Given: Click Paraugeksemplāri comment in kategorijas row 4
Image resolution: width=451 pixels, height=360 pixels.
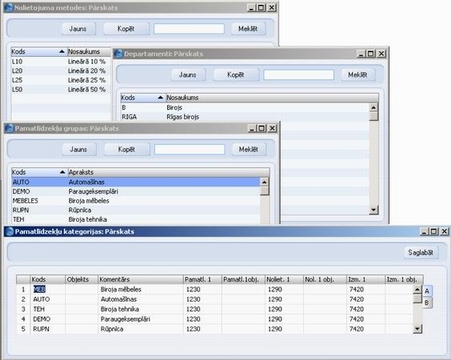Looking at the screenshot, I should click(141, 319).
